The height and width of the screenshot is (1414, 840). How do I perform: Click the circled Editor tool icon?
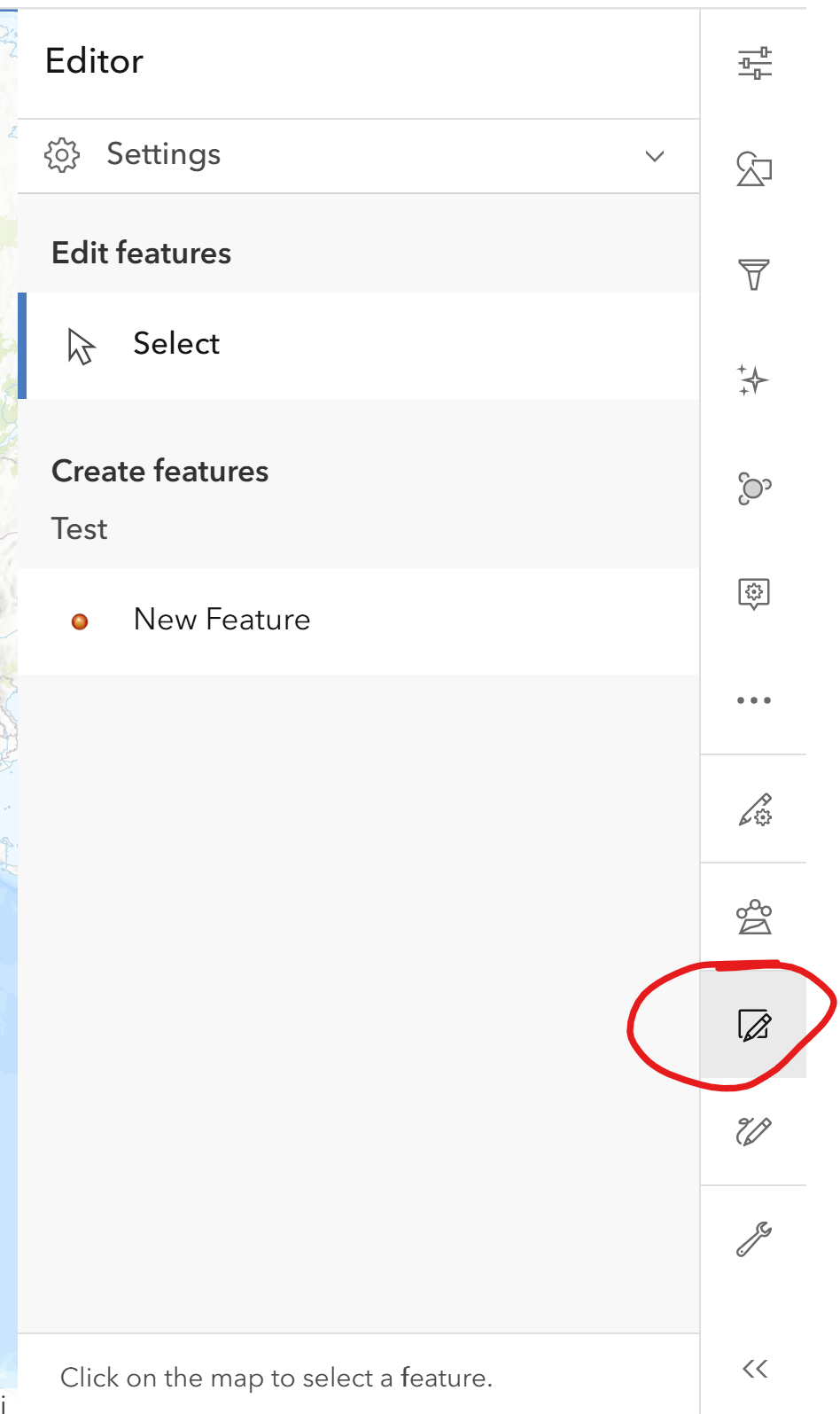click(752, 1027)
